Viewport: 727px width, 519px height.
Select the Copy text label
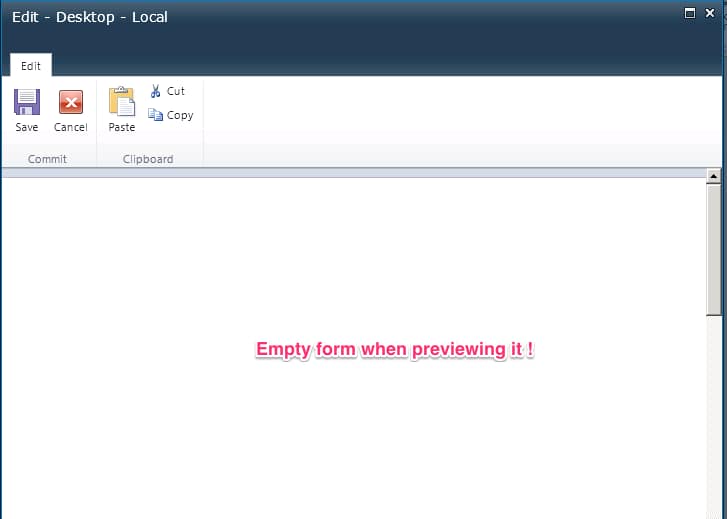coord(180,115)
